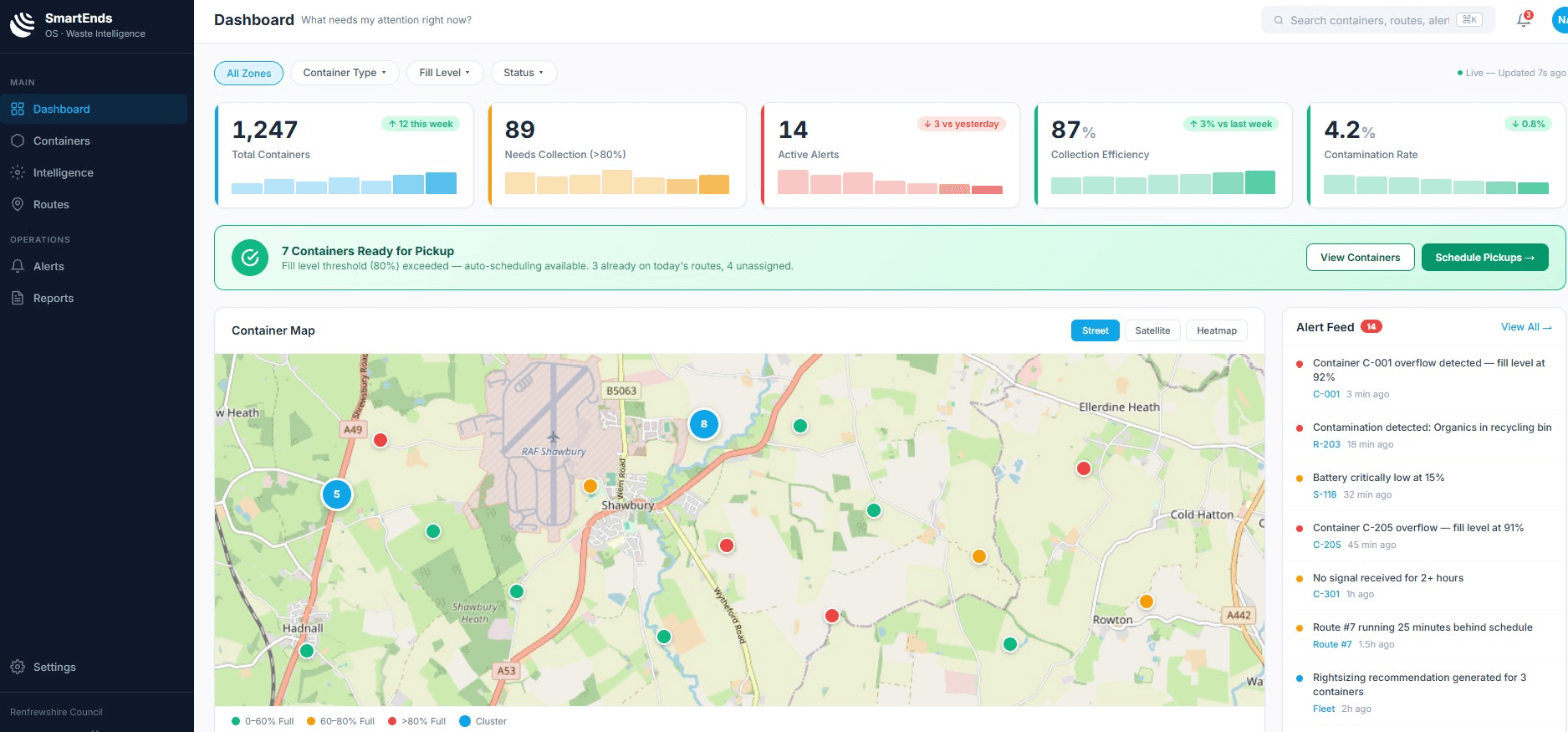Click orange marker near Rowton
This screenshot has height=732, width=1568.
[x=1147, y=601]
